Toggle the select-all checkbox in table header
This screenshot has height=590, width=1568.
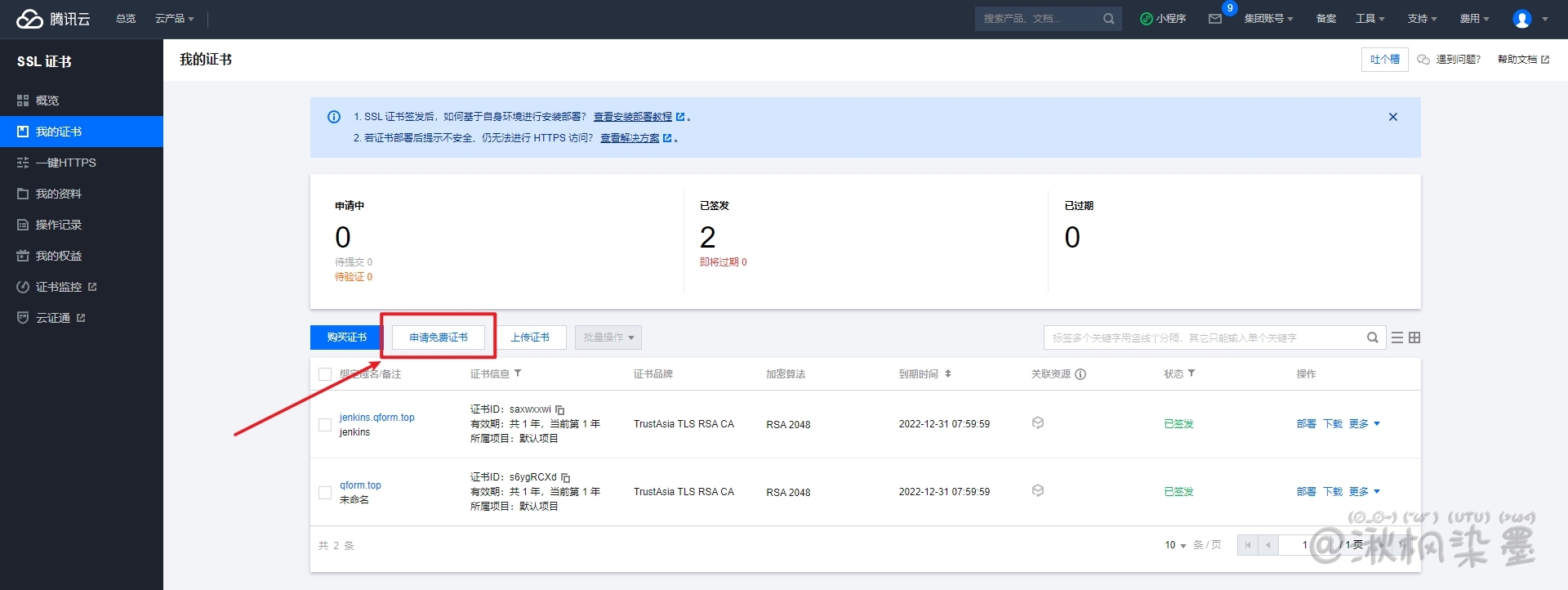pos(325,374)
